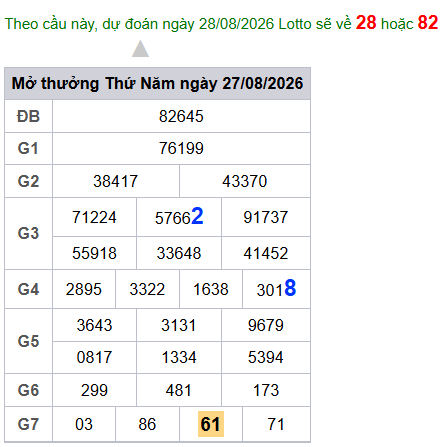Screen dimensions: 447x447
Task: Click the header 'Mở thưởng Thứ Năm ngày 27/08/2026'
Action: click(x=157, y=83)
